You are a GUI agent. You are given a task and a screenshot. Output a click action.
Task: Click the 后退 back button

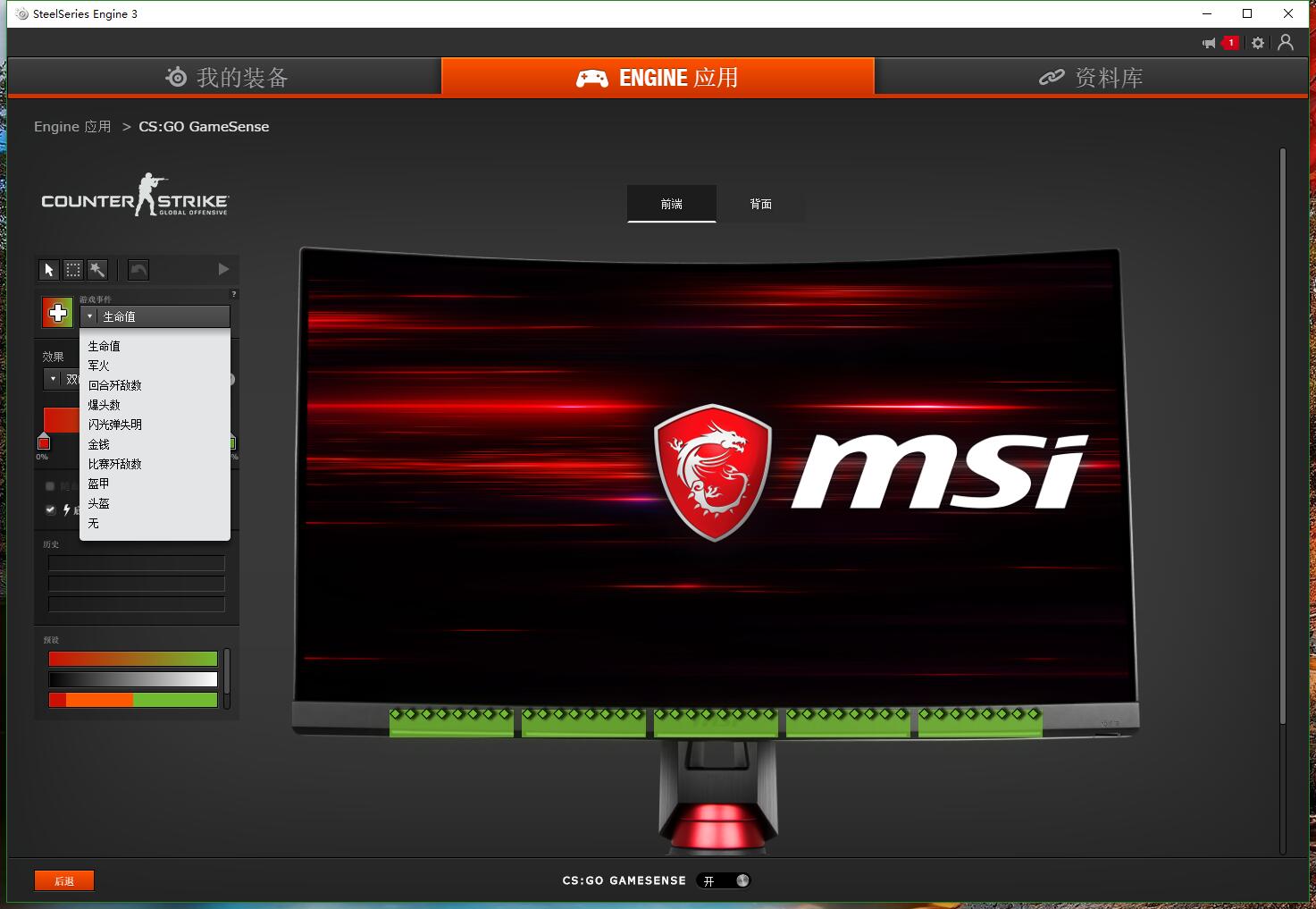pyautogui.click(x=64, y=880)
